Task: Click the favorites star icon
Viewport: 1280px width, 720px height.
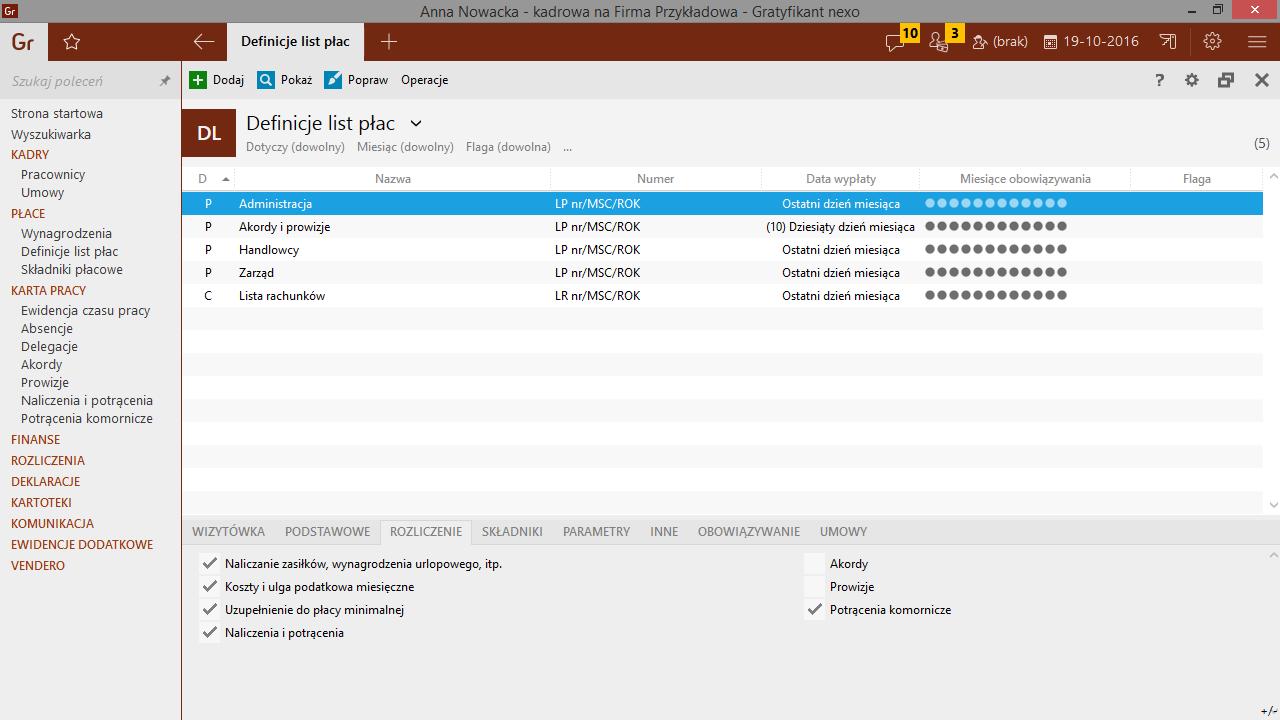Action: pyautogui.click(x=71, y=42)
